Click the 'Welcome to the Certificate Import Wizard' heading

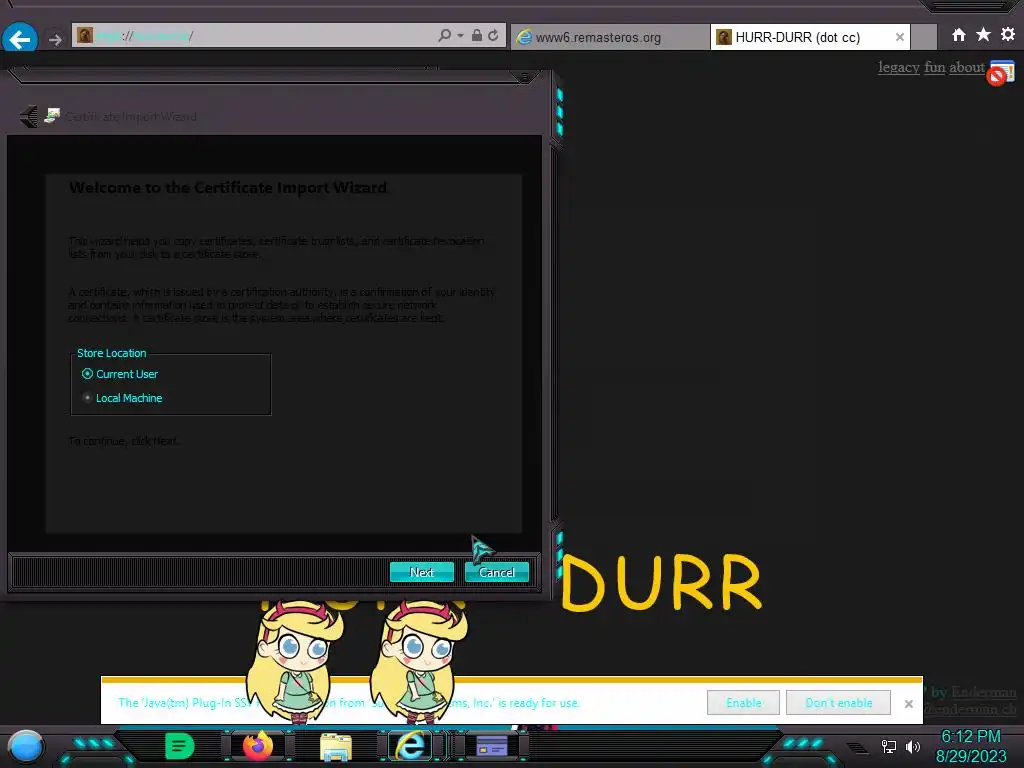click(228, 188)
